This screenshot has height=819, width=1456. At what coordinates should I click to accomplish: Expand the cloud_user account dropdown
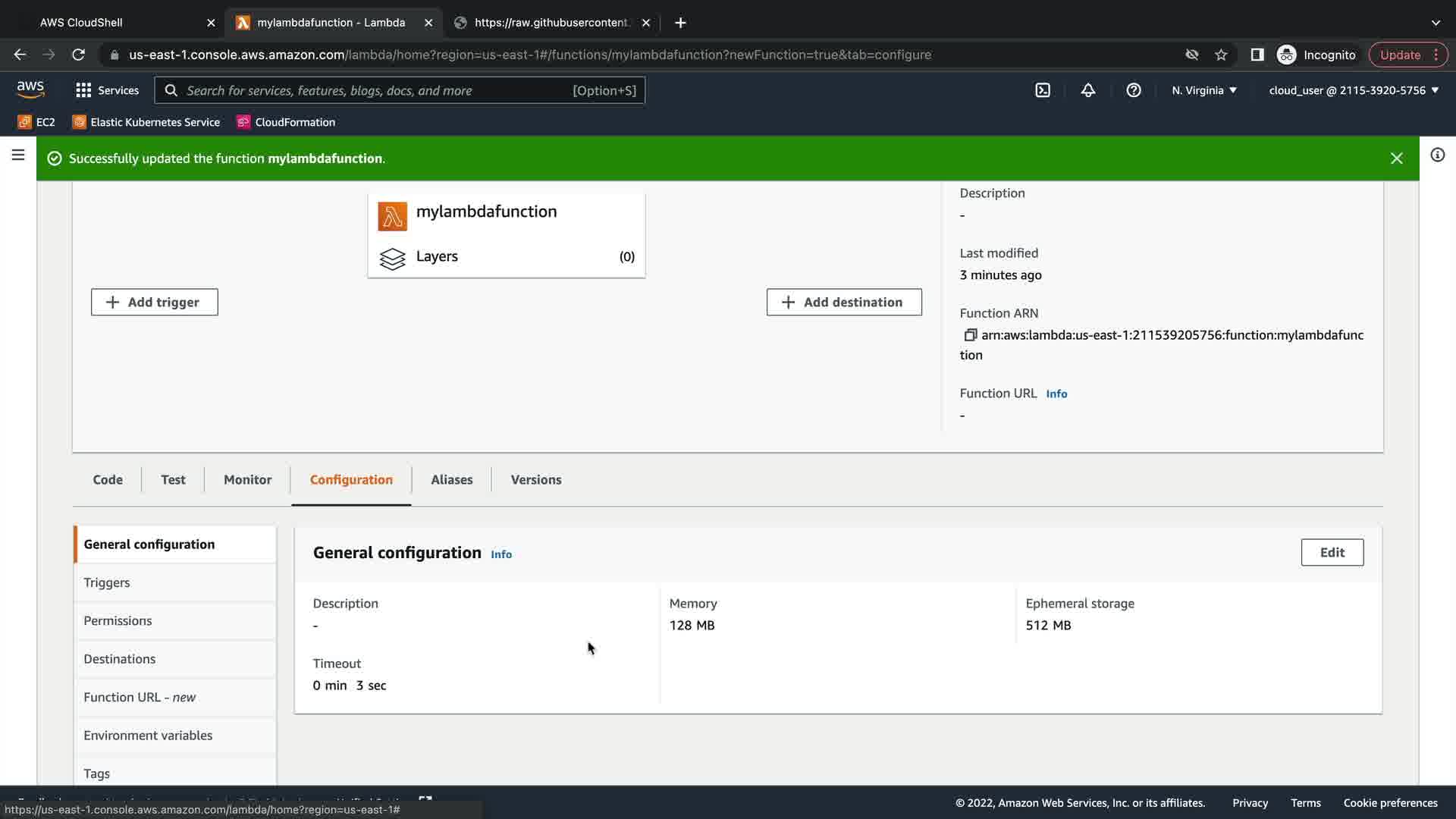[1354, 90]
